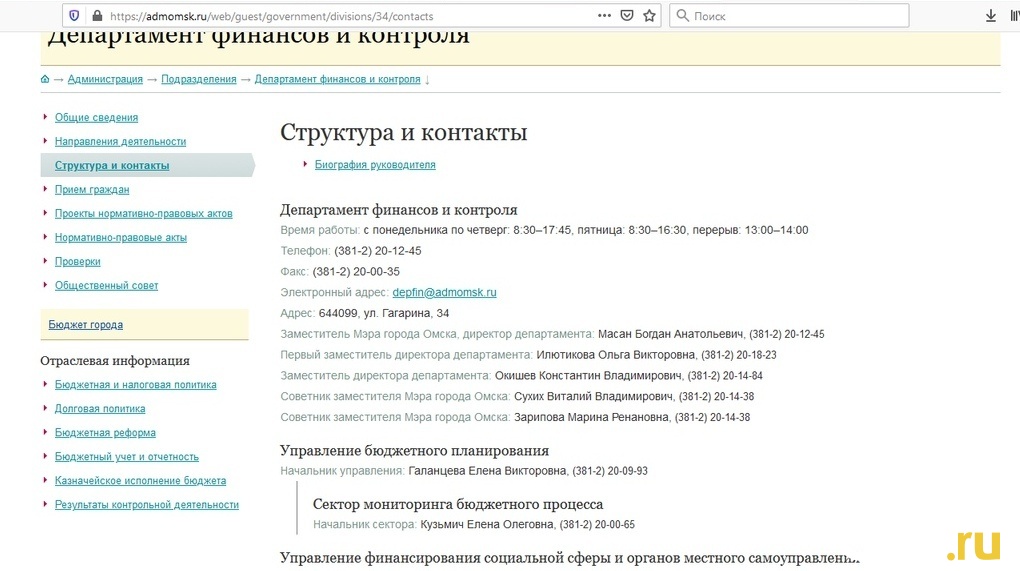Open the Бюджет города link

tap(86, 325)
